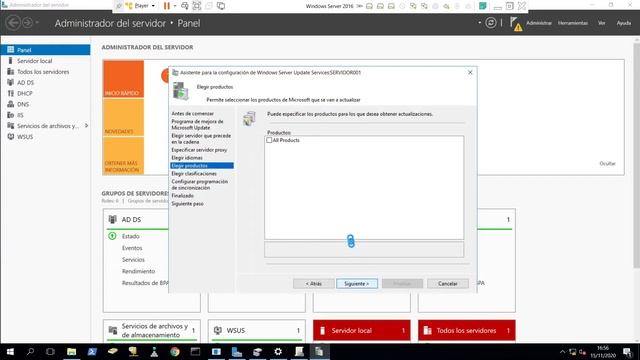
Task: Click VMware pause virtual machine icon
Action: pyautogui.click(x=167, y=6)
